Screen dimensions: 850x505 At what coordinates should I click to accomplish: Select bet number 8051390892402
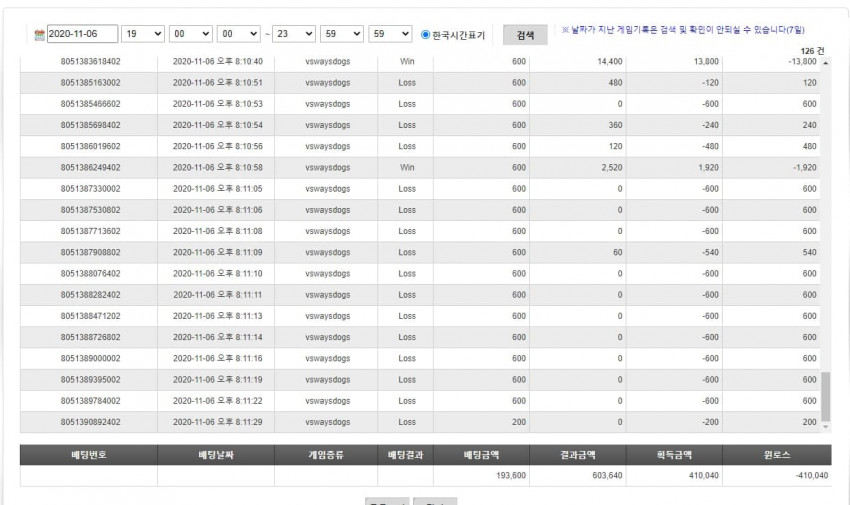[91, 422]
